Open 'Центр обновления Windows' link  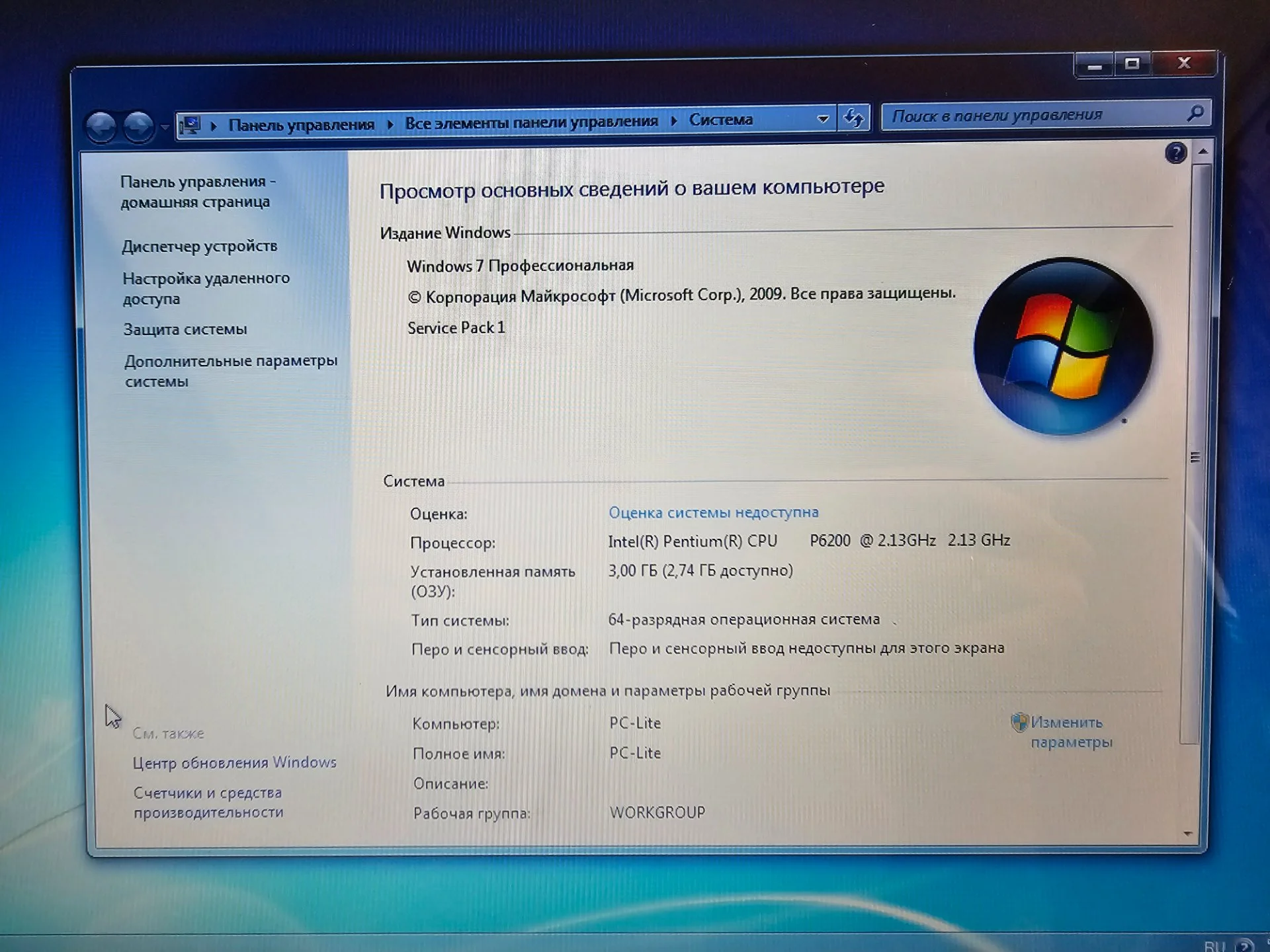point(234,762)
